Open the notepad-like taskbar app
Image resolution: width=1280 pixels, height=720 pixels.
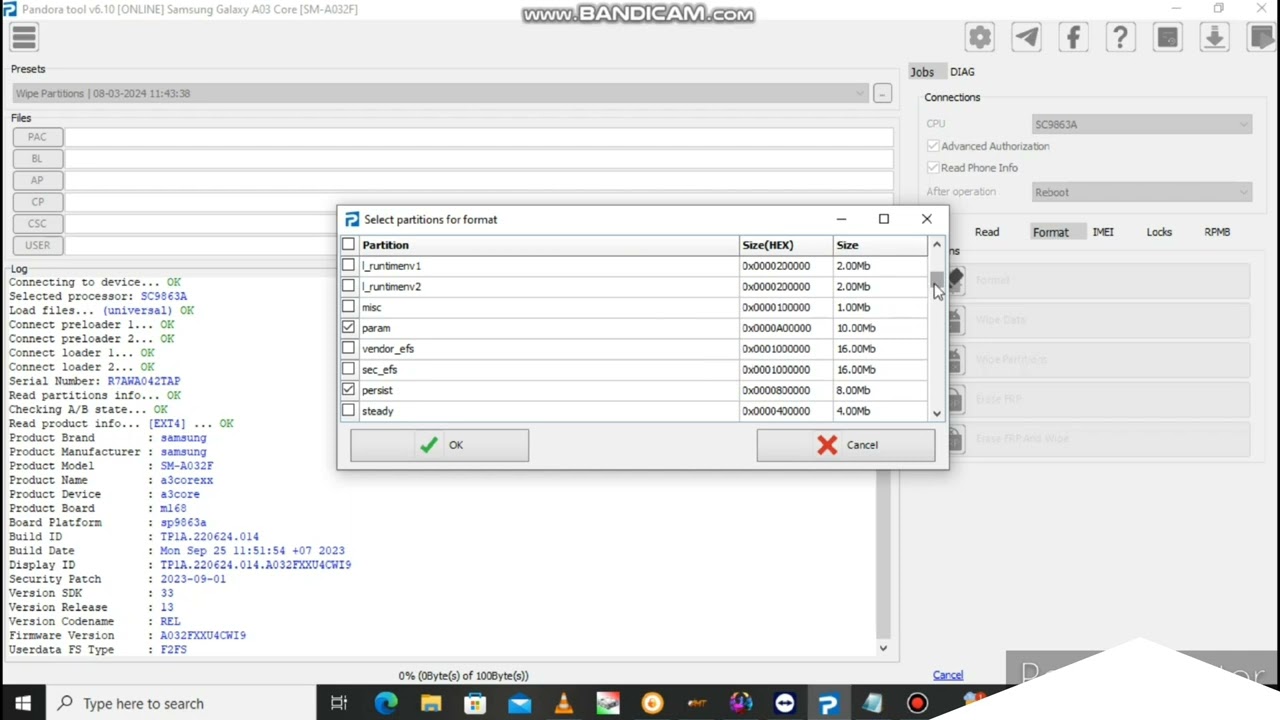(x=872, y=703)
